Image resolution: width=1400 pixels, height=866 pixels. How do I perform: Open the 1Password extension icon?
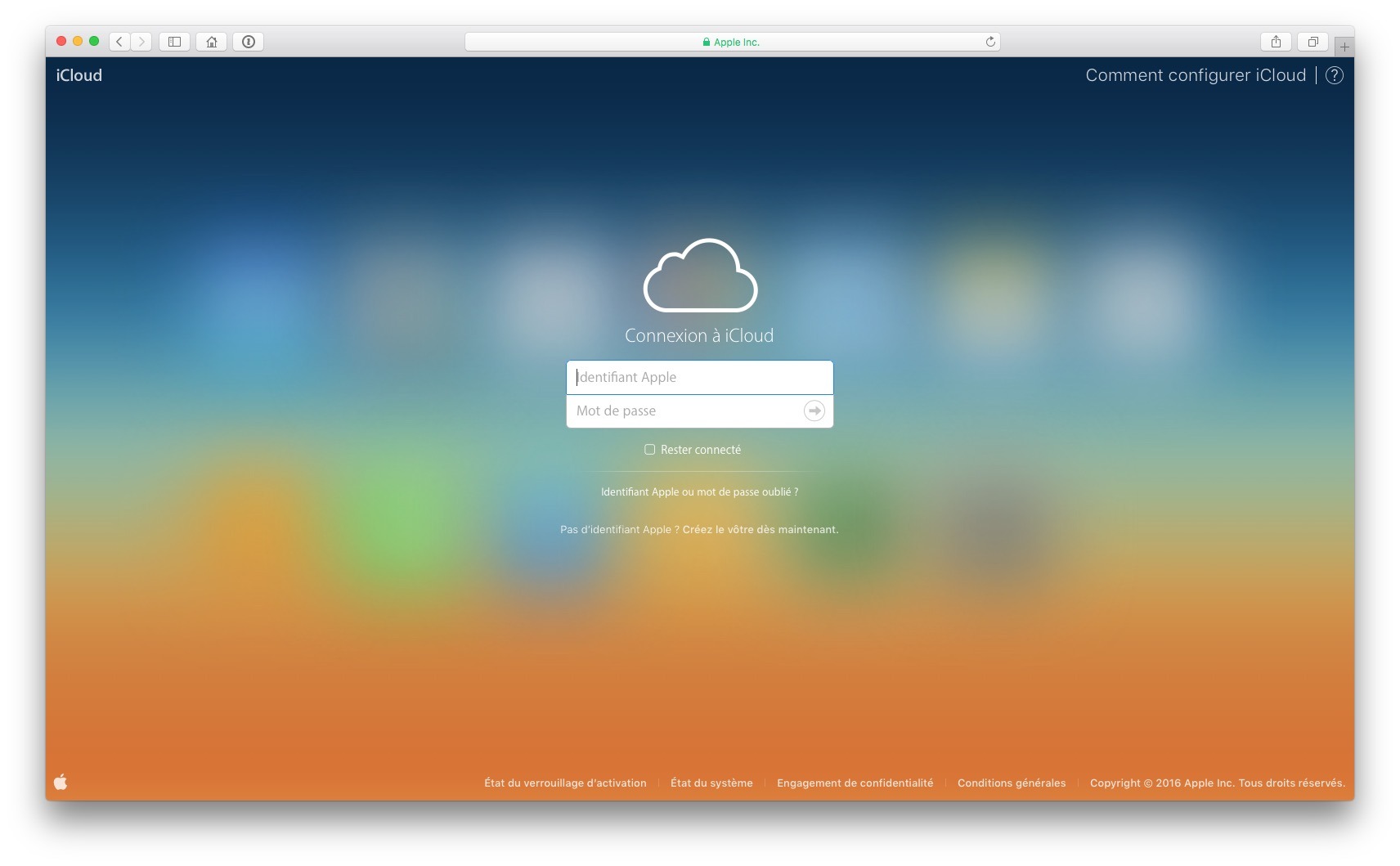(249, 42)
